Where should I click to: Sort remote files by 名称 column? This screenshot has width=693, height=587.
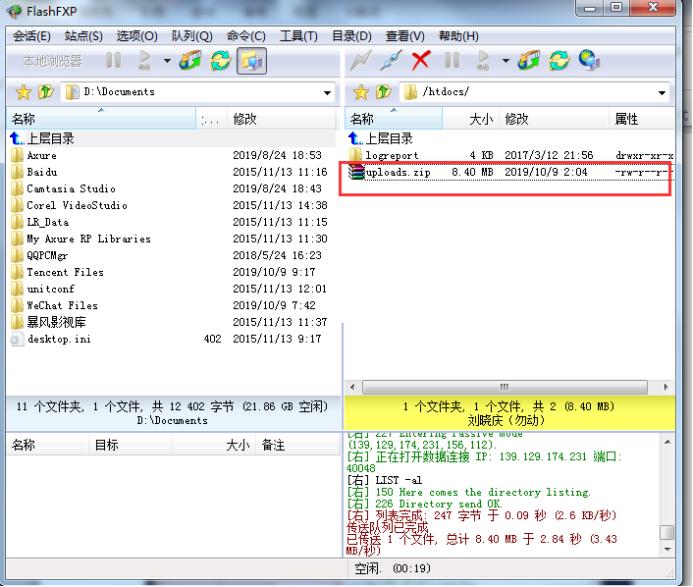point(393,118)
